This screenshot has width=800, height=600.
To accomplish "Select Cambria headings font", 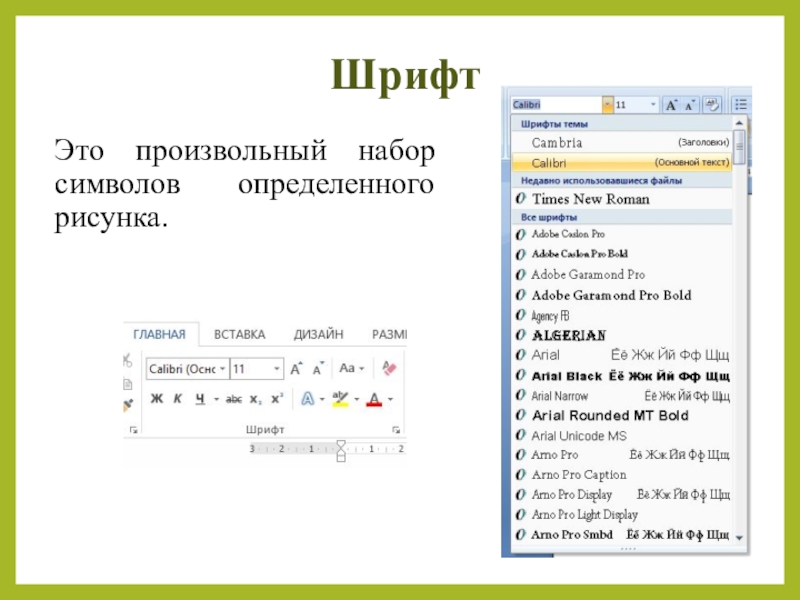I will [x=622, y=142].
